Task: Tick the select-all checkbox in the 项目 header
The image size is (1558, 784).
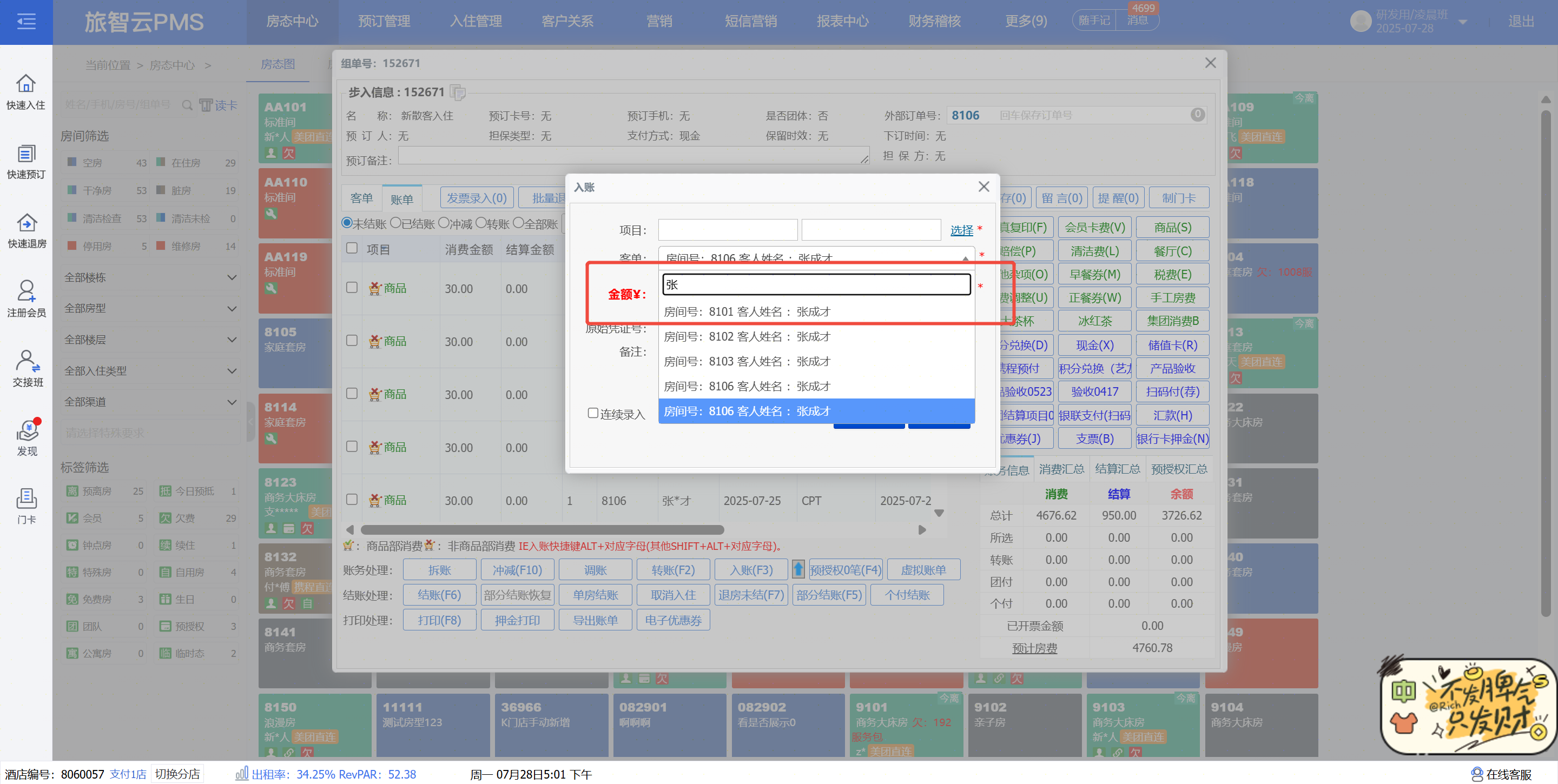Action: point(352,248)
